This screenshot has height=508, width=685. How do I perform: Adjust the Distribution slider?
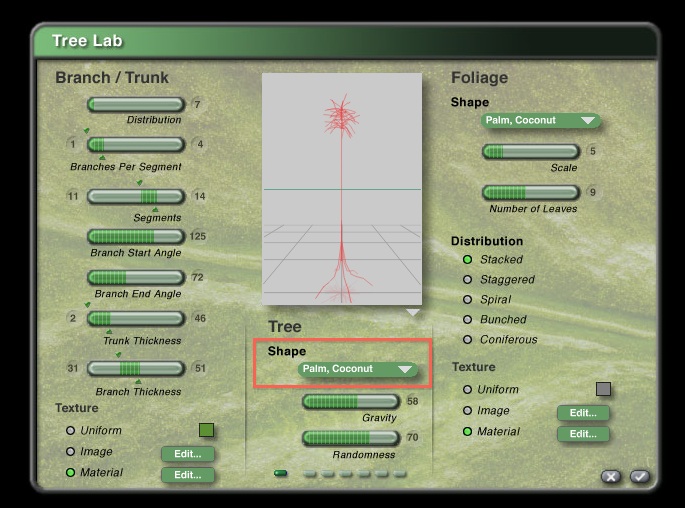pyautogui.click(x=136, y=104)
